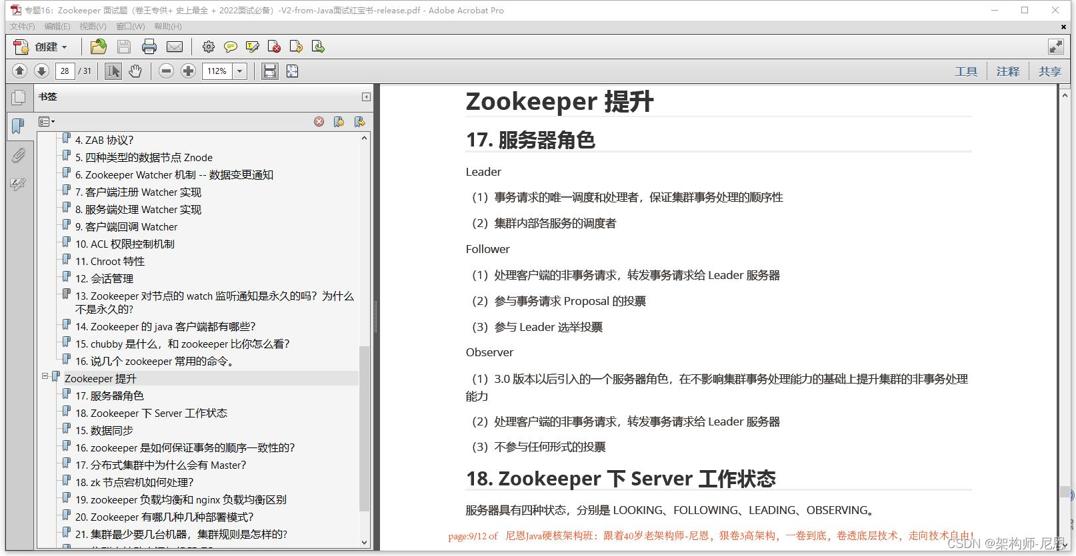Delete selected bookmark with red circle icon
Viewport: 1076px width, 556px height.
[319, 121]
